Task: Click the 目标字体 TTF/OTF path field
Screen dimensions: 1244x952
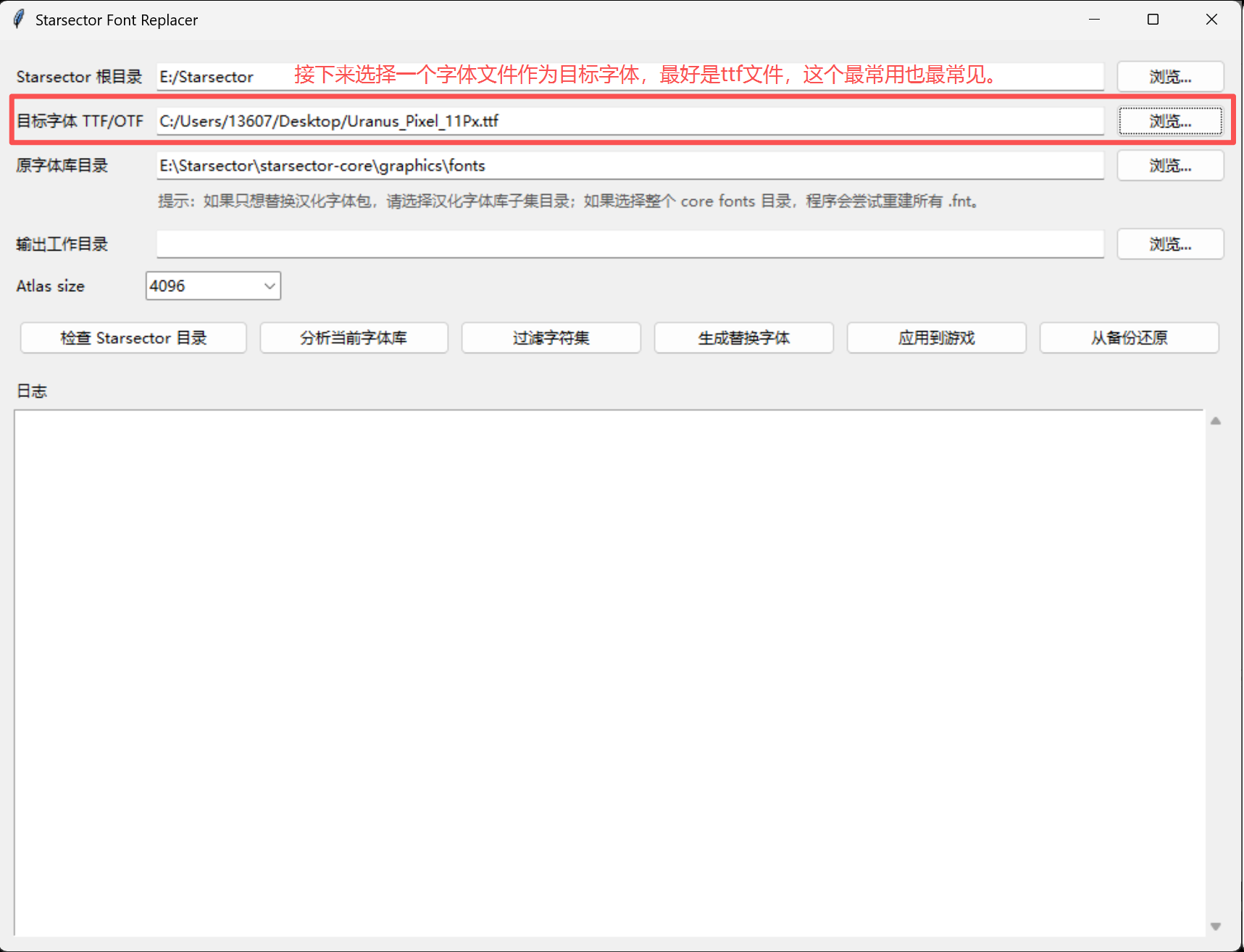Action: pyautogui.click(x=630, y=121)
